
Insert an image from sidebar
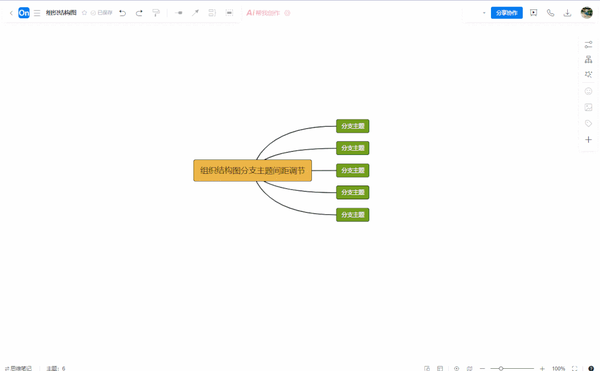coord(589,107)
